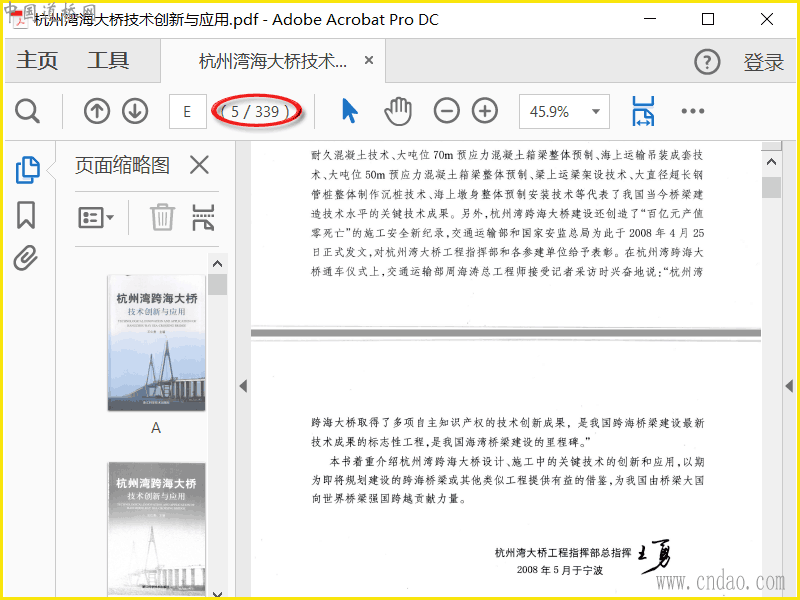Screen dimensions: 800x600
Task: Open the help question mark
Action: (707, 62)
